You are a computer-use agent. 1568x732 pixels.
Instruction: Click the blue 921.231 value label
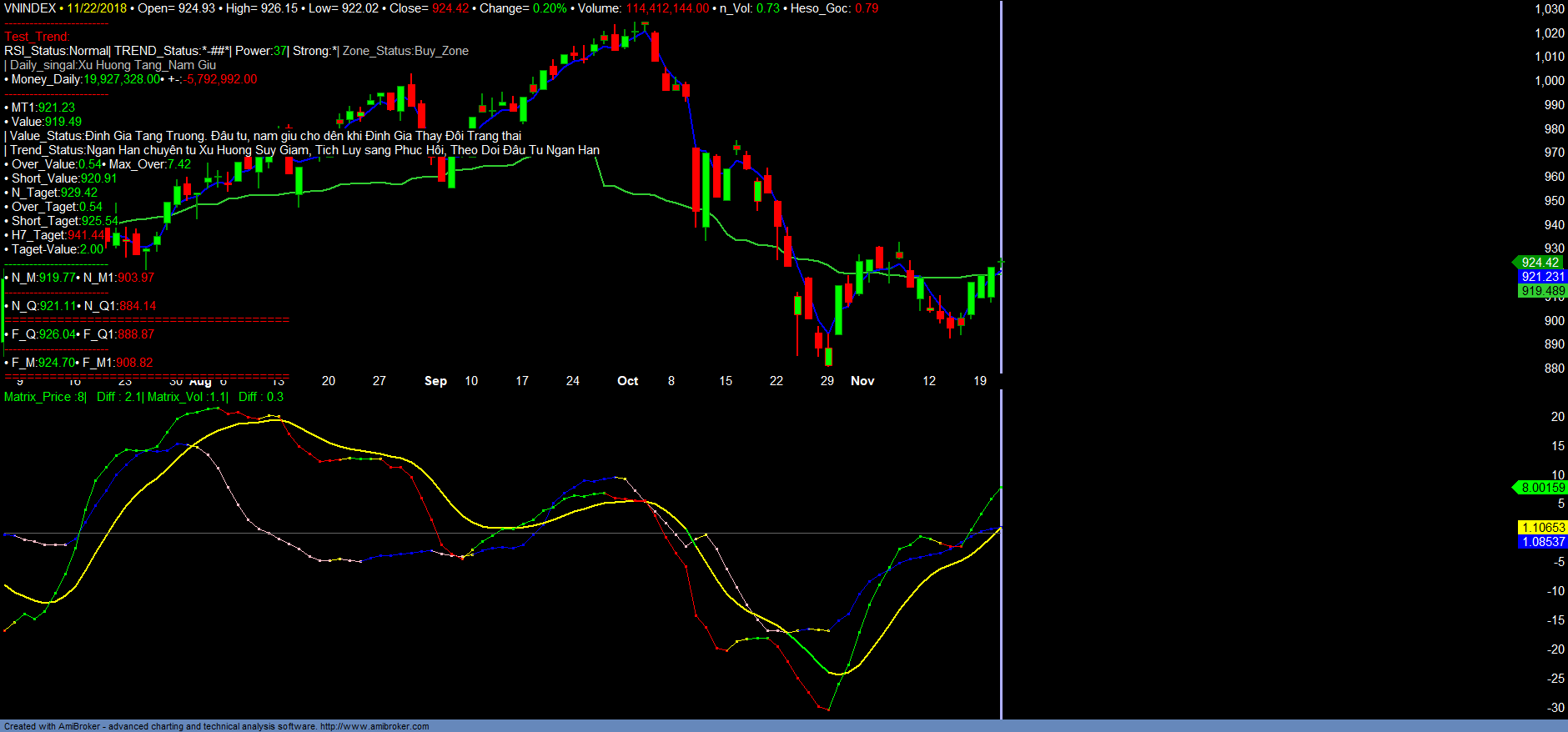[x=1542, y=277]
